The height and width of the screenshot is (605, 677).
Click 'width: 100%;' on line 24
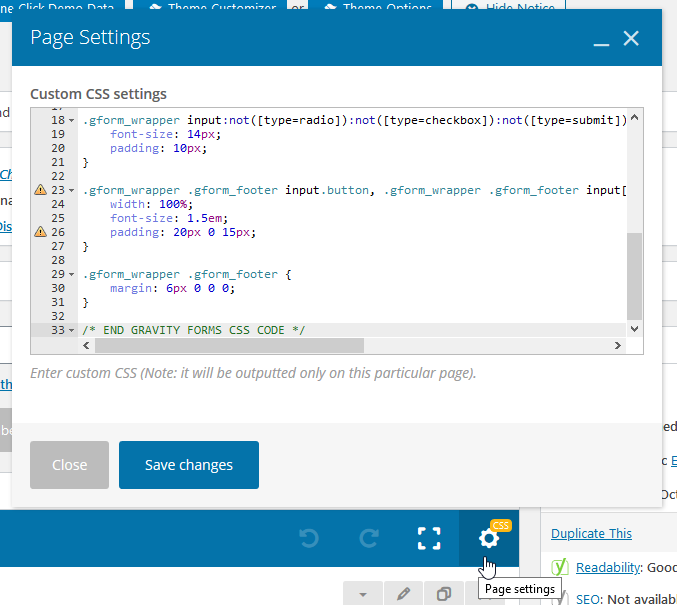click(151, 204)
